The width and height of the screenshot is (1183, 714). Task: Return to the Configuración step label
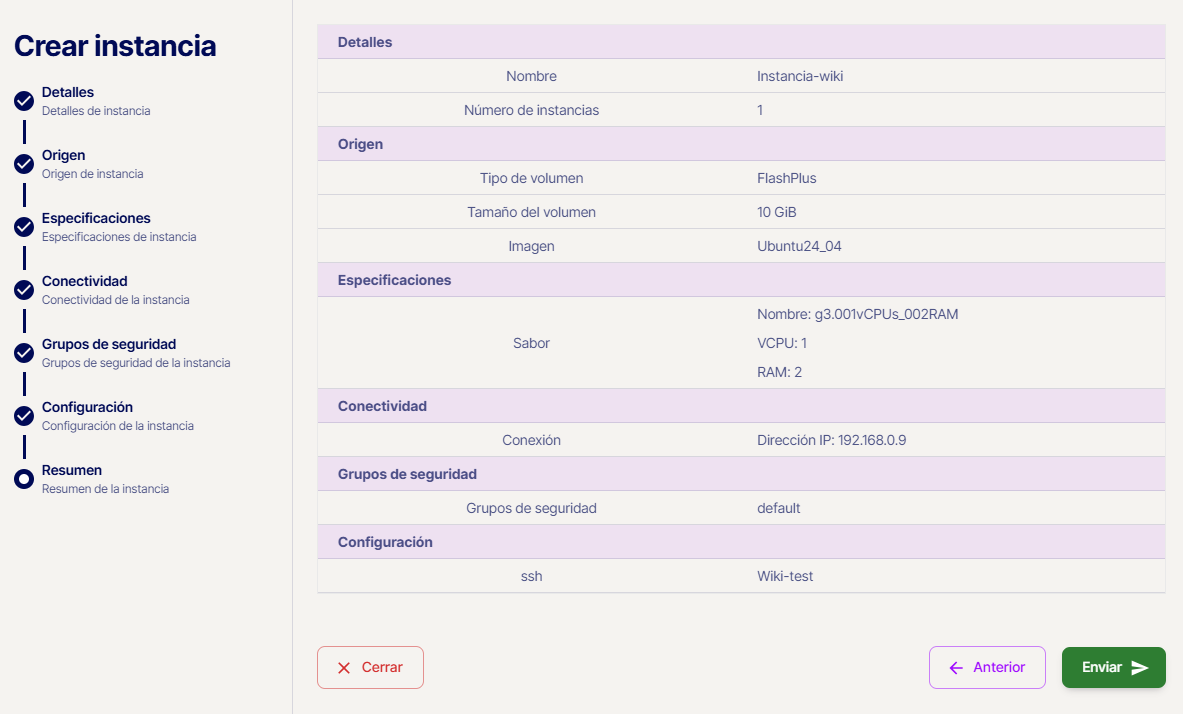[87, 408]
